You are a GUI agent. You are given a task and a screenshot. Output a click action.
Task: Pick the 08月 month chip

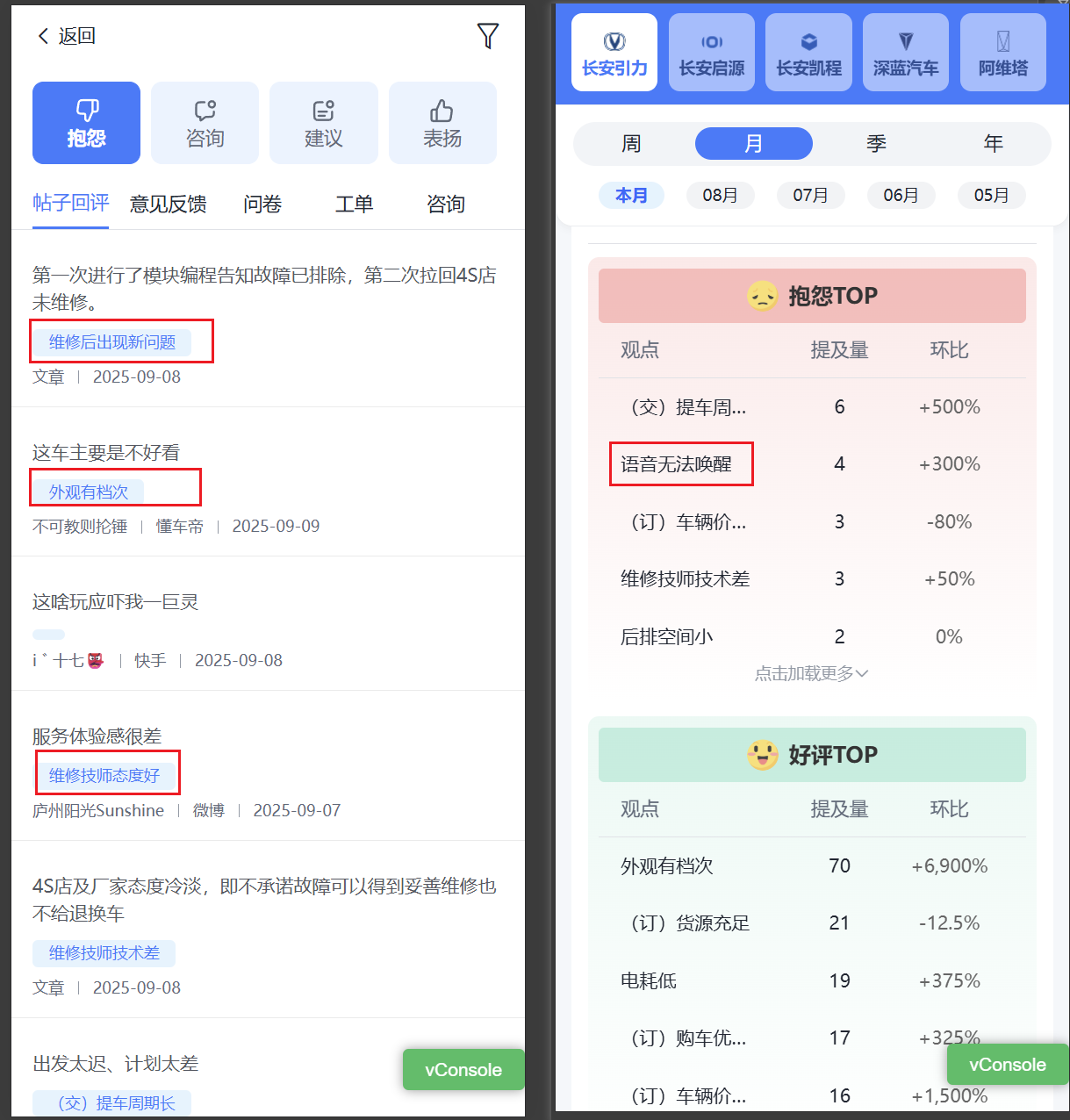[720, 195]
